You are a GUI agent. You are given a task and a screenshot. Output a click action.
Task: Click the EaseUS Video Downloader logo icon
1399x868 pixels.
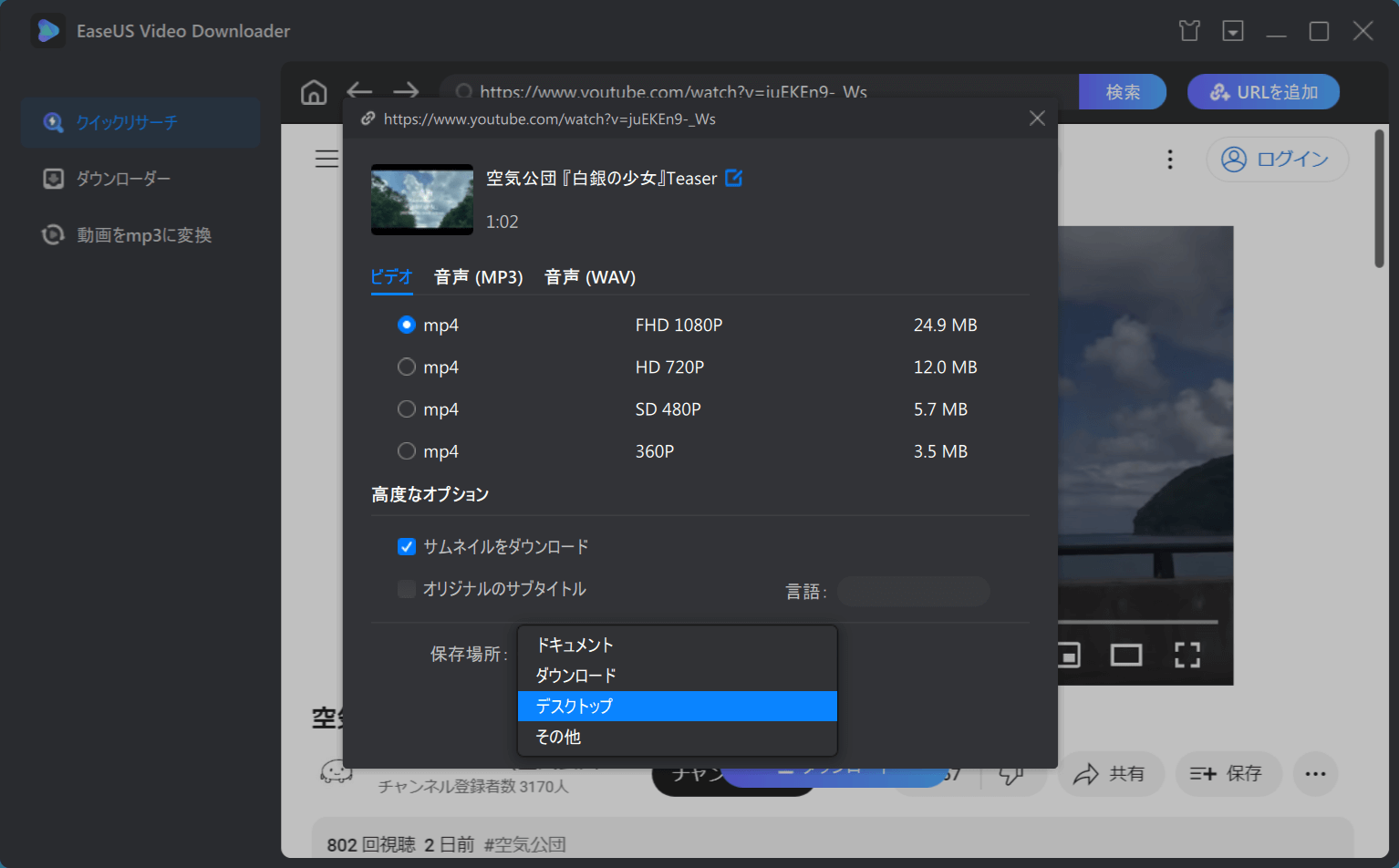[47, 31]
